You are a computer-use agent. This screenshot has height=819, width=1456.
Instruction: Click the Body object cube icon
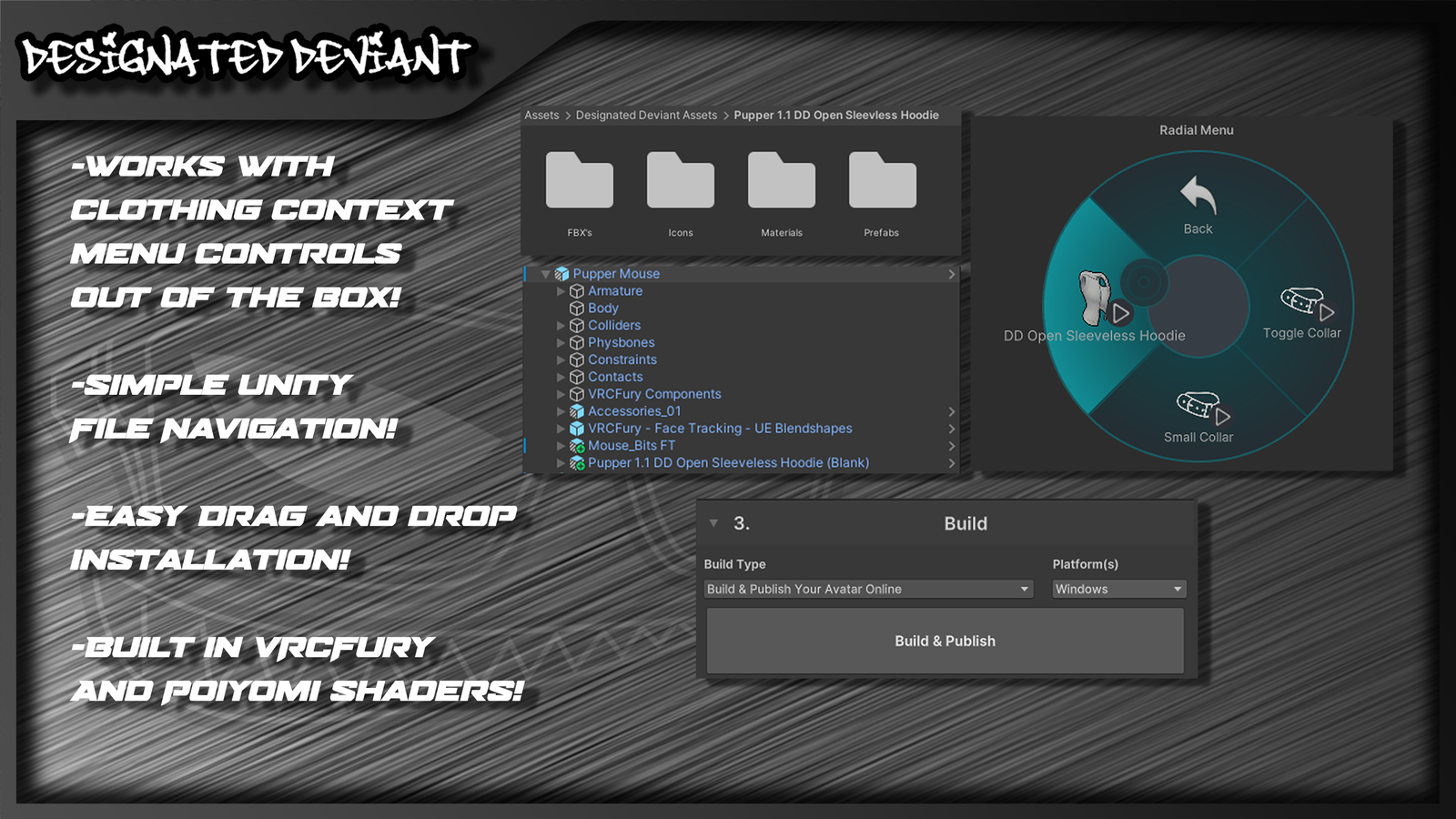point(577,308)
